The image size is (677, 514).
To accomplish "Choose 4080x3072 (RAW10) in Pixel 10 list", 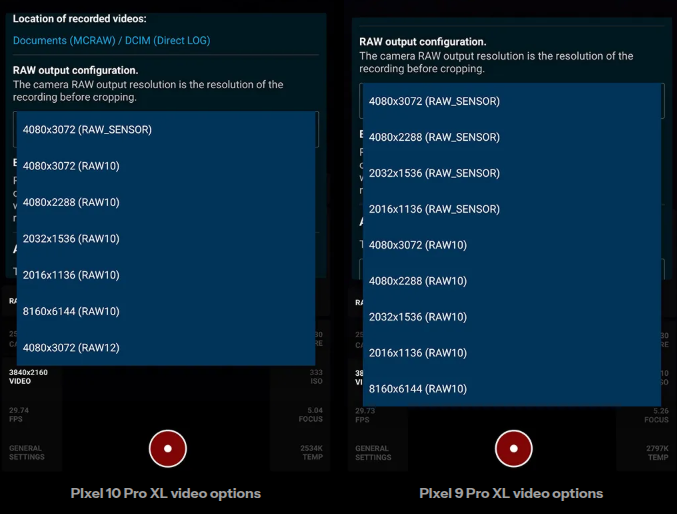I will pos(166,166).
